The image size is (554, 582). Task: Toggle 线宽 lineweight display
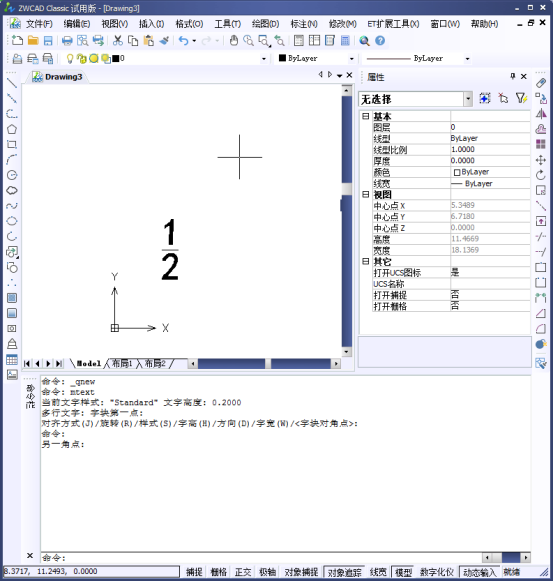tap(378, 572)
